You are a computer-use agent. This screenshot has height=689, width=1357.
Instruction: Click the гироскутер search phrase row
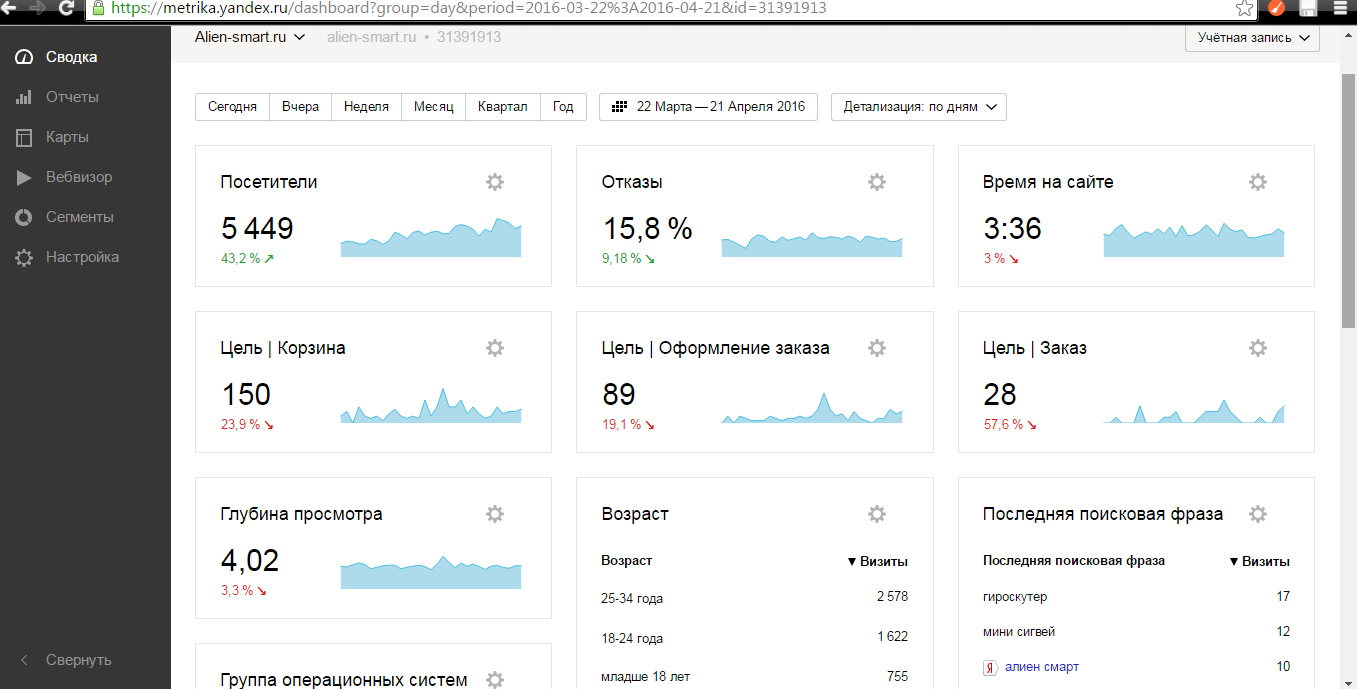point(1136,597)
